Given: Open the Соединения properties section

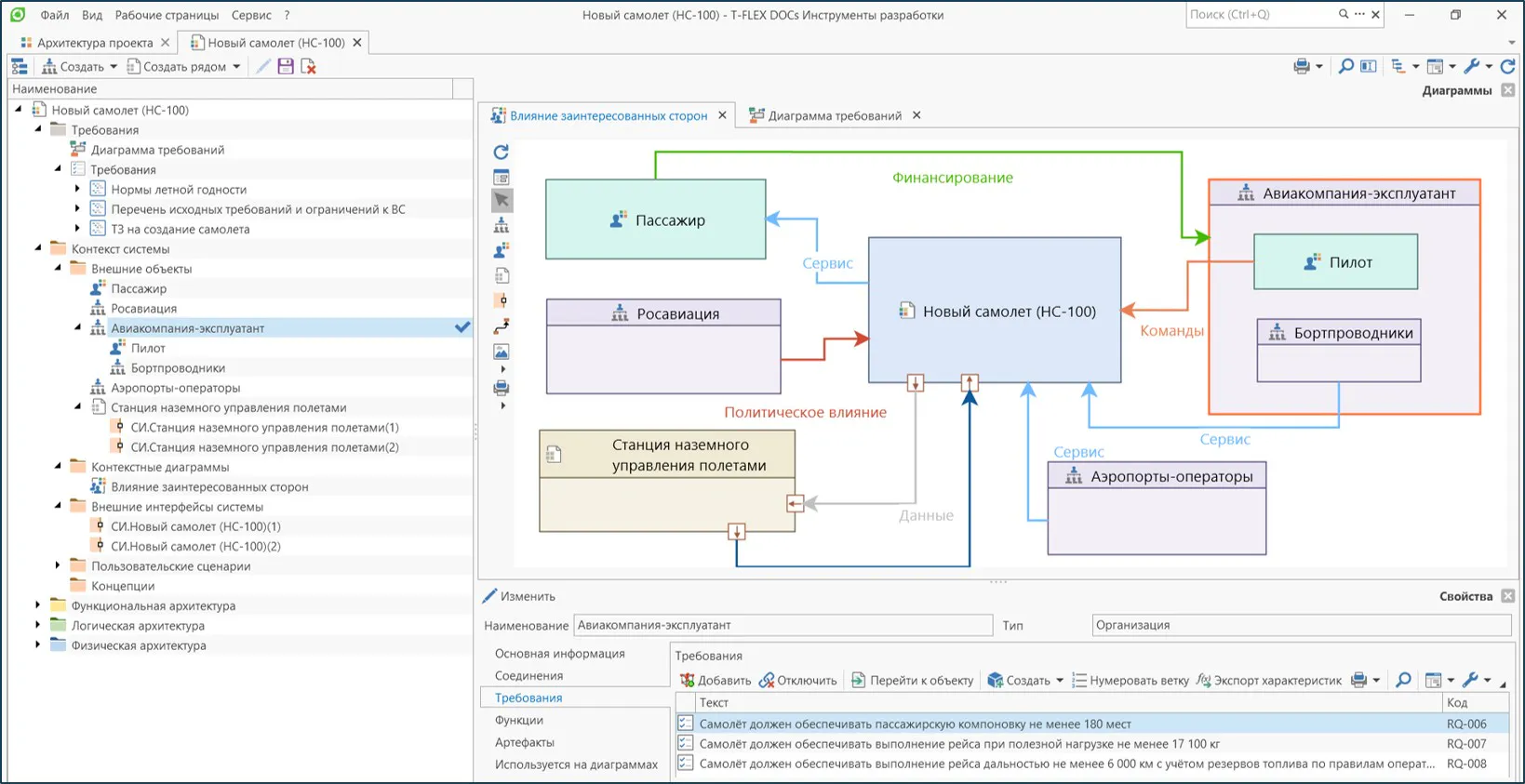Looking at the screenshot, I should [x=529, y=676].
